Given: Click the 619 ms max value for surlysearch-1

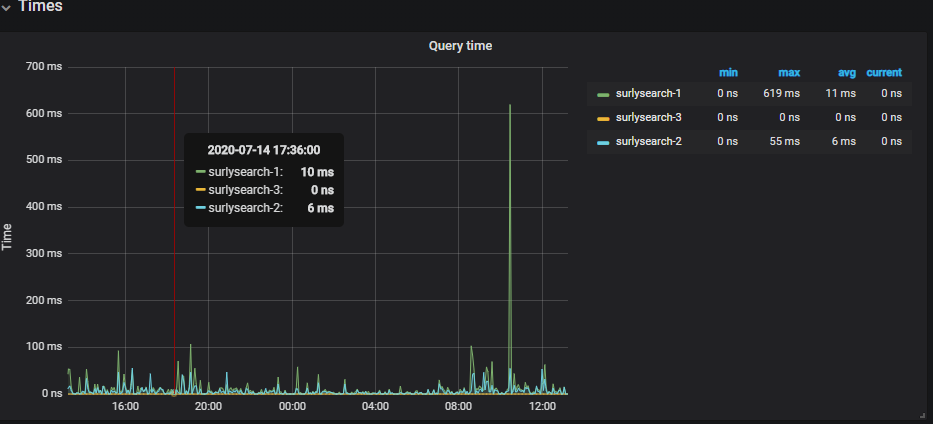Looking at the screenshot, I should pos(784,94).
